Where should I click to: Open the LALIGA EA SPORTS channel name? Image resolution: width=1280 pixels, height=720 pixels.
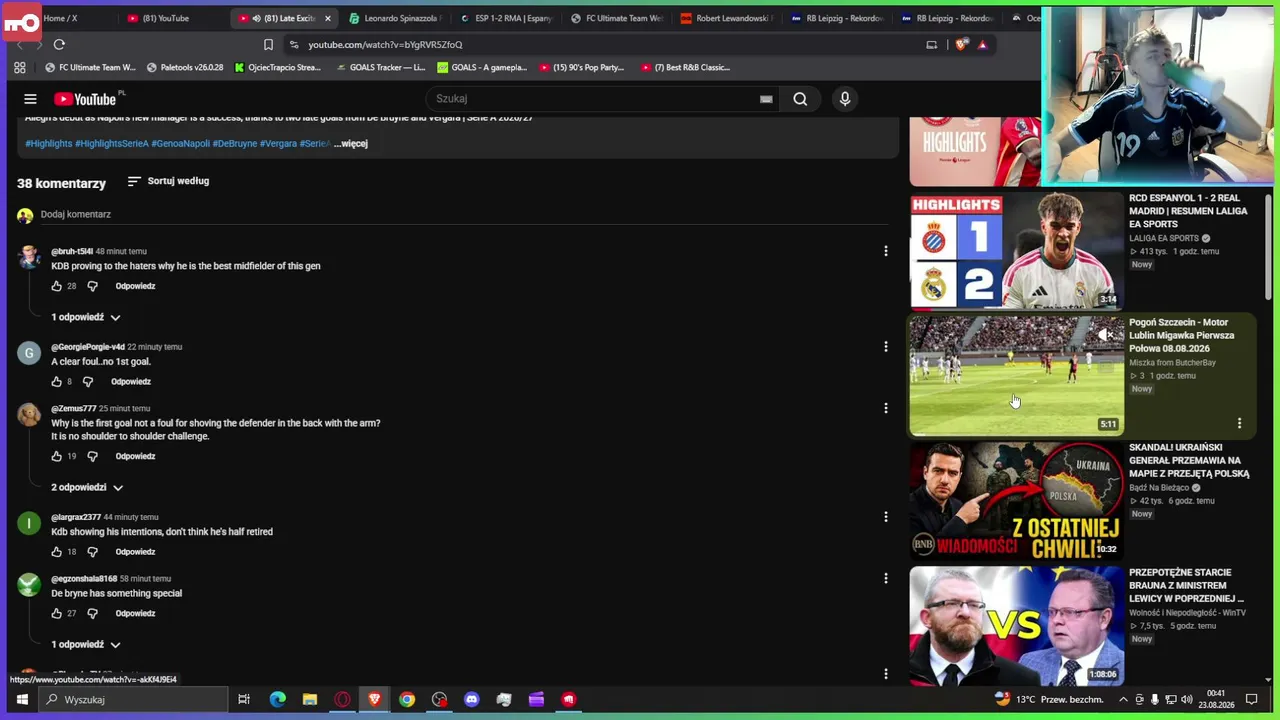click(1164, 239)
